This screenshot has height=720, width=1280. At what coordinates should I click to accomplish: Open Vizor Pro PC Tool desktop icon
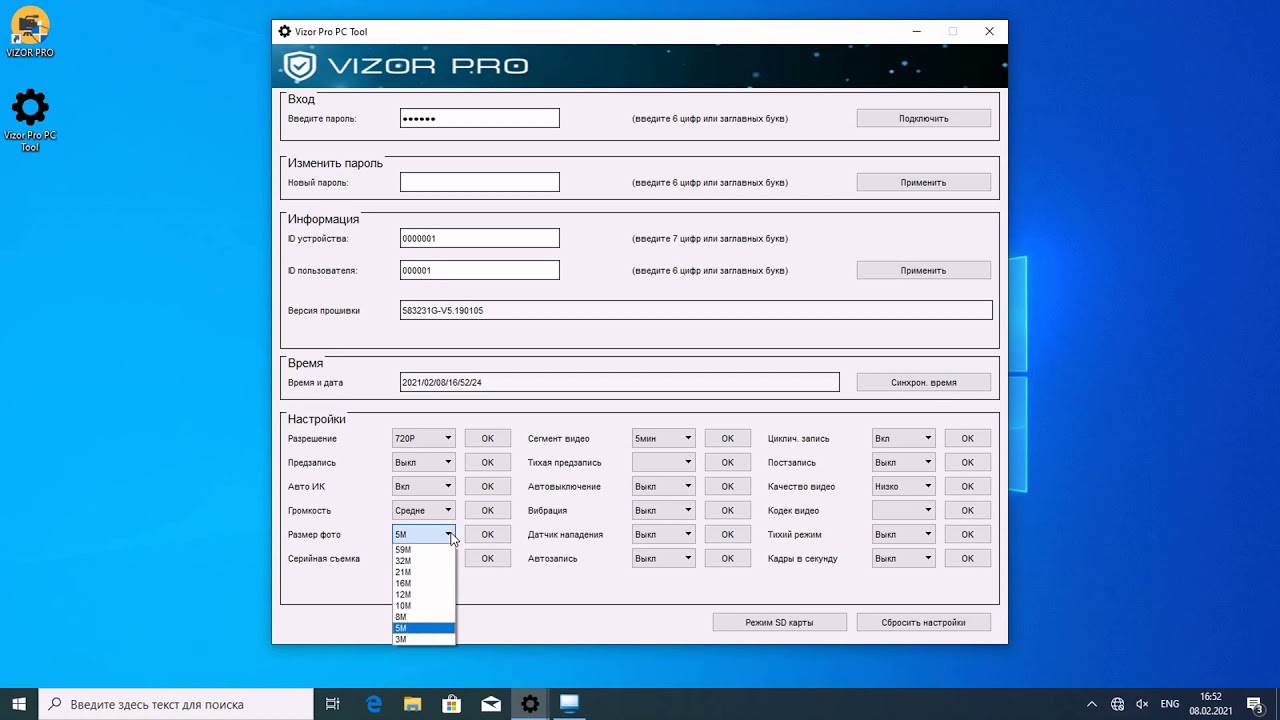coord(30,120)
